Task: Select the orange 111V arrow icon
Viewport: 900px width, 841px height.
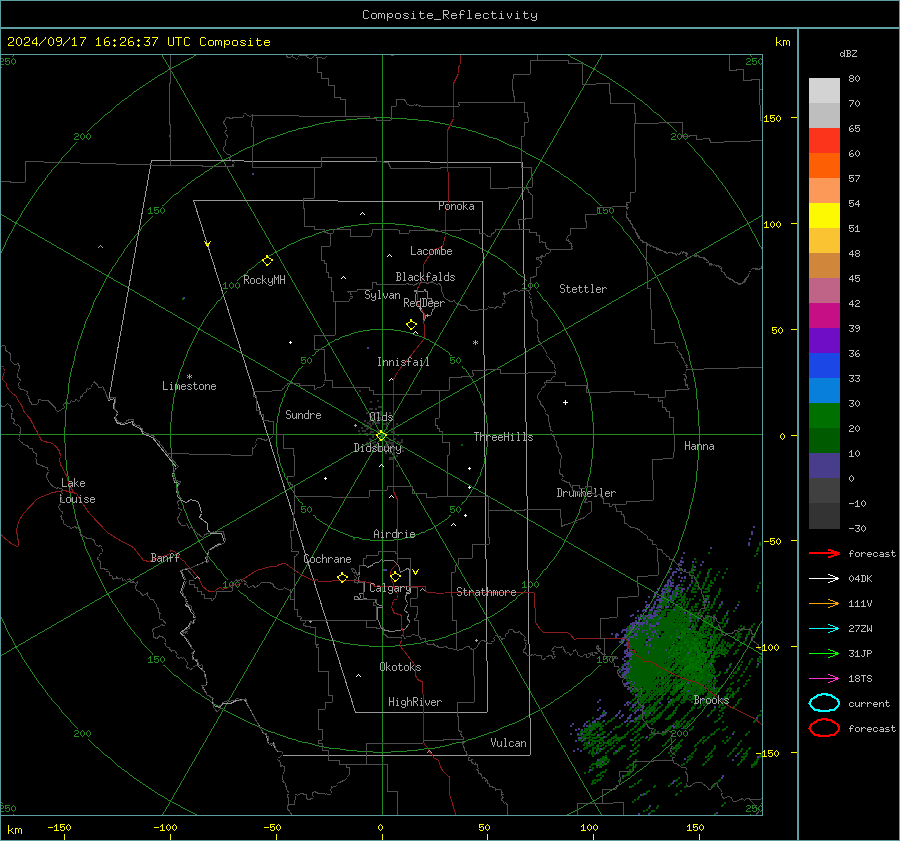Action: click(824, 603)
